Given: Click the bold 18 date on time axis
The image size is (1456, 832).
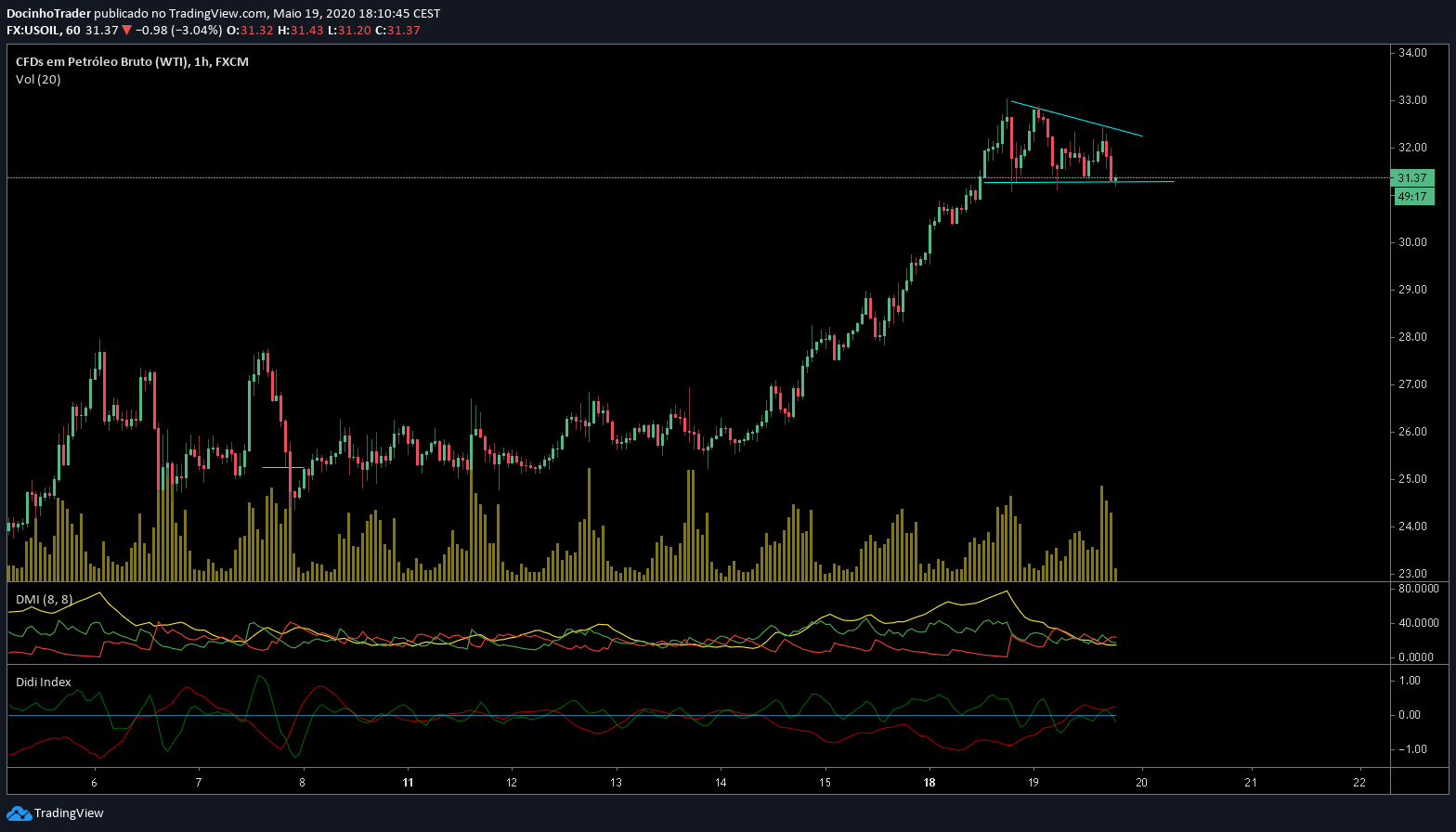Looking at the screenshot, I should coord(929,783).
